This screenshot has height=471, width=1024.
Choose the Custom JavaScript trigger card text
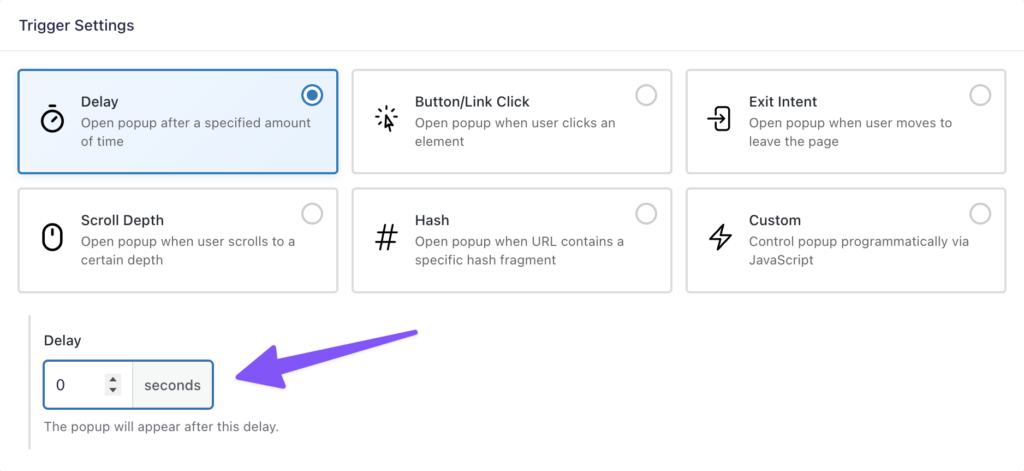pyautogui.click(x=858, y=250)
